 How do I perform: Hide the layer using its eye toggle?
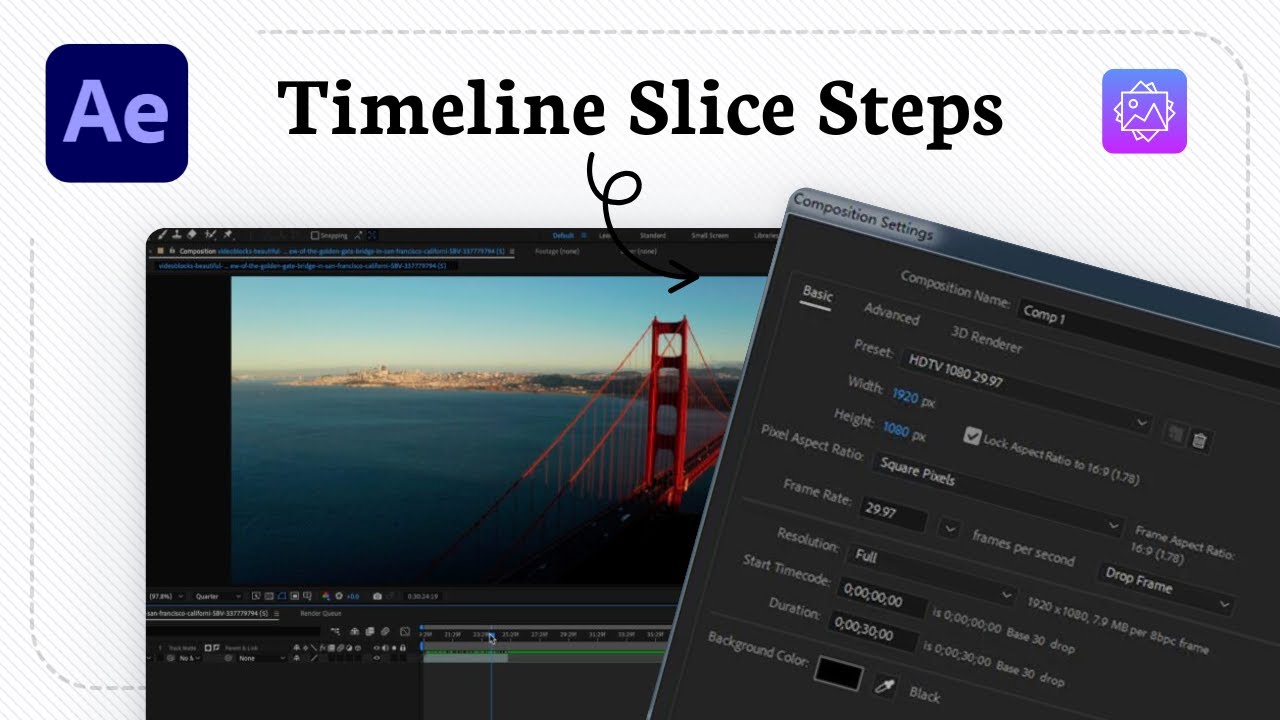376,658
